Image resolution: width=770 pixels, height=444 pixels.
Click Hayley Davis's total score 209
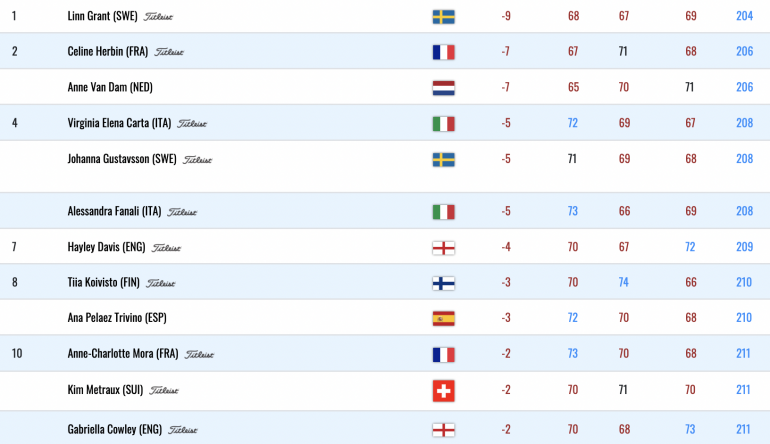click(x=744, y=247)
